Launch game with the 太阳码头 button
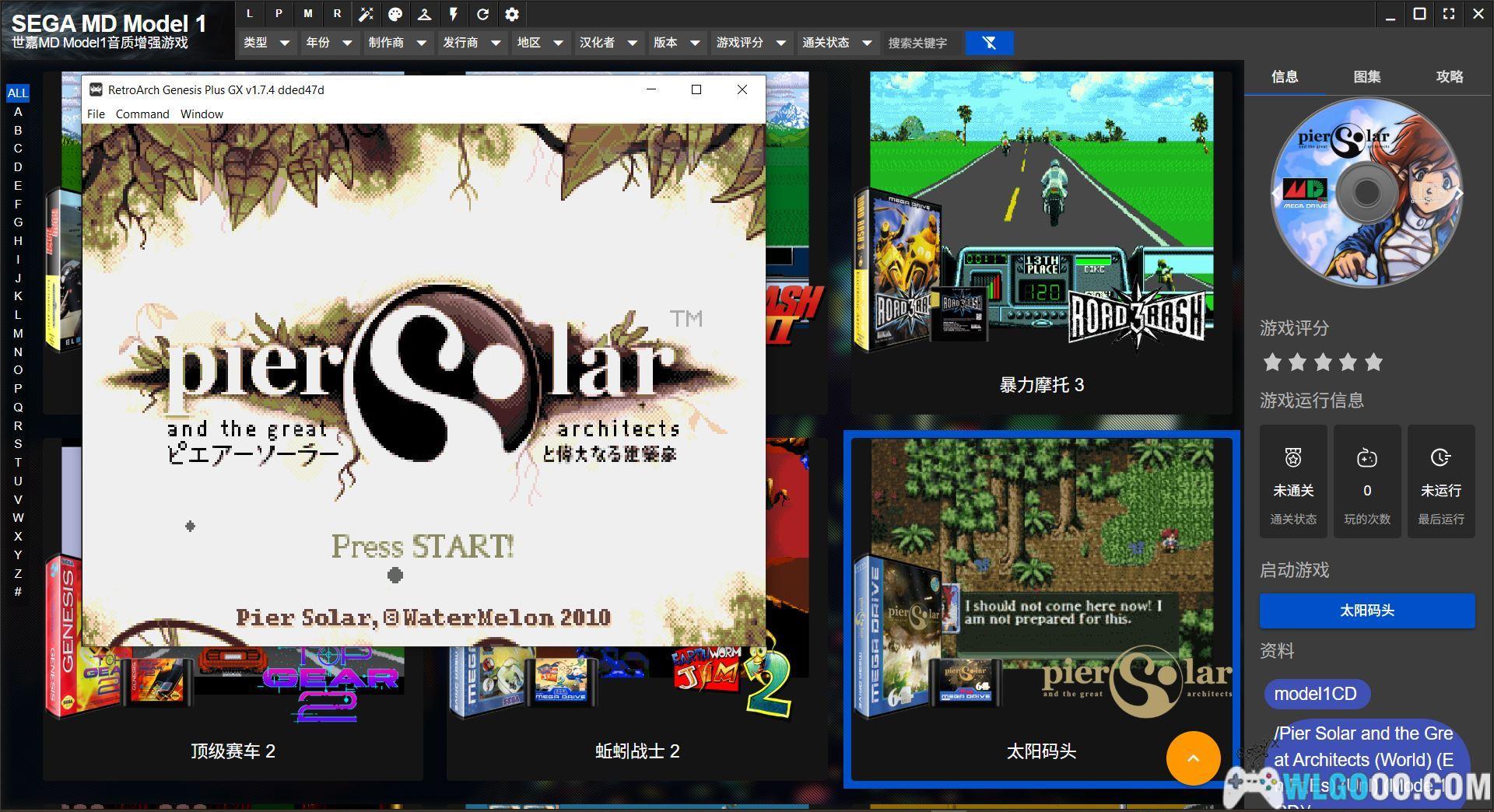Screen dimensions: 1494x812 (1366, 611)
